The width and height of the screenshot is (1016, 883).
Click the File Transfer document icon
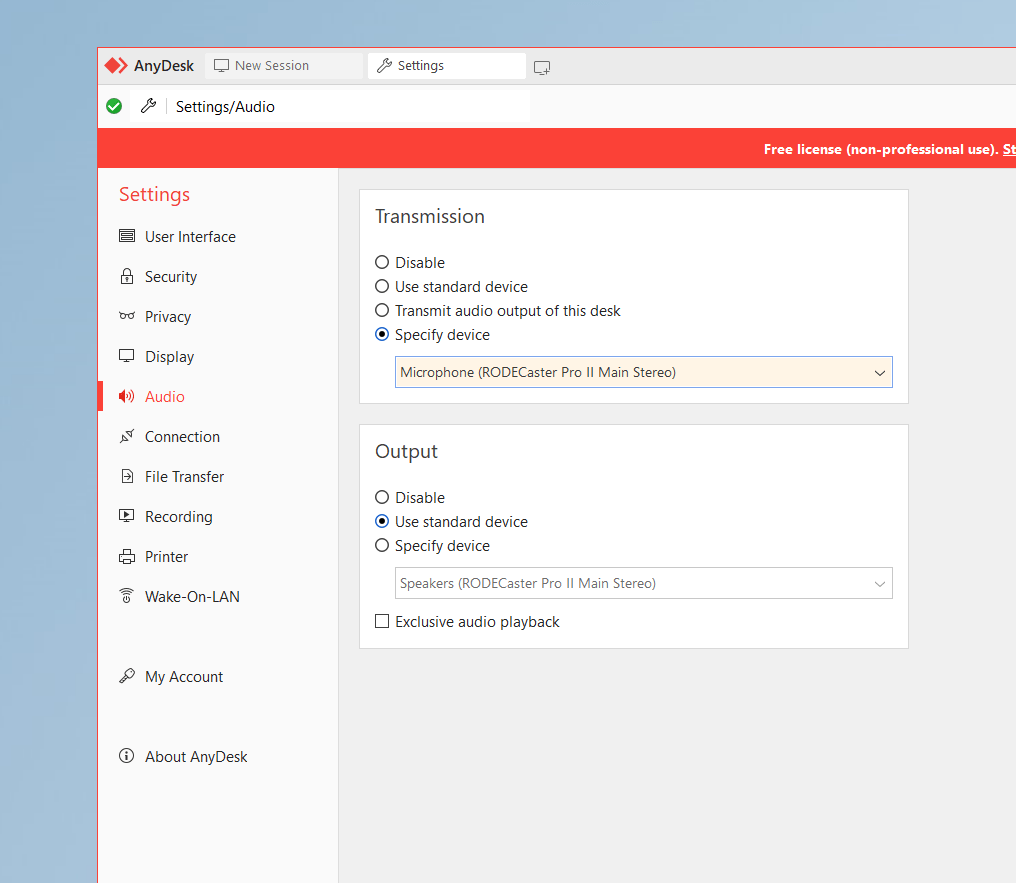tap(127, 476)
